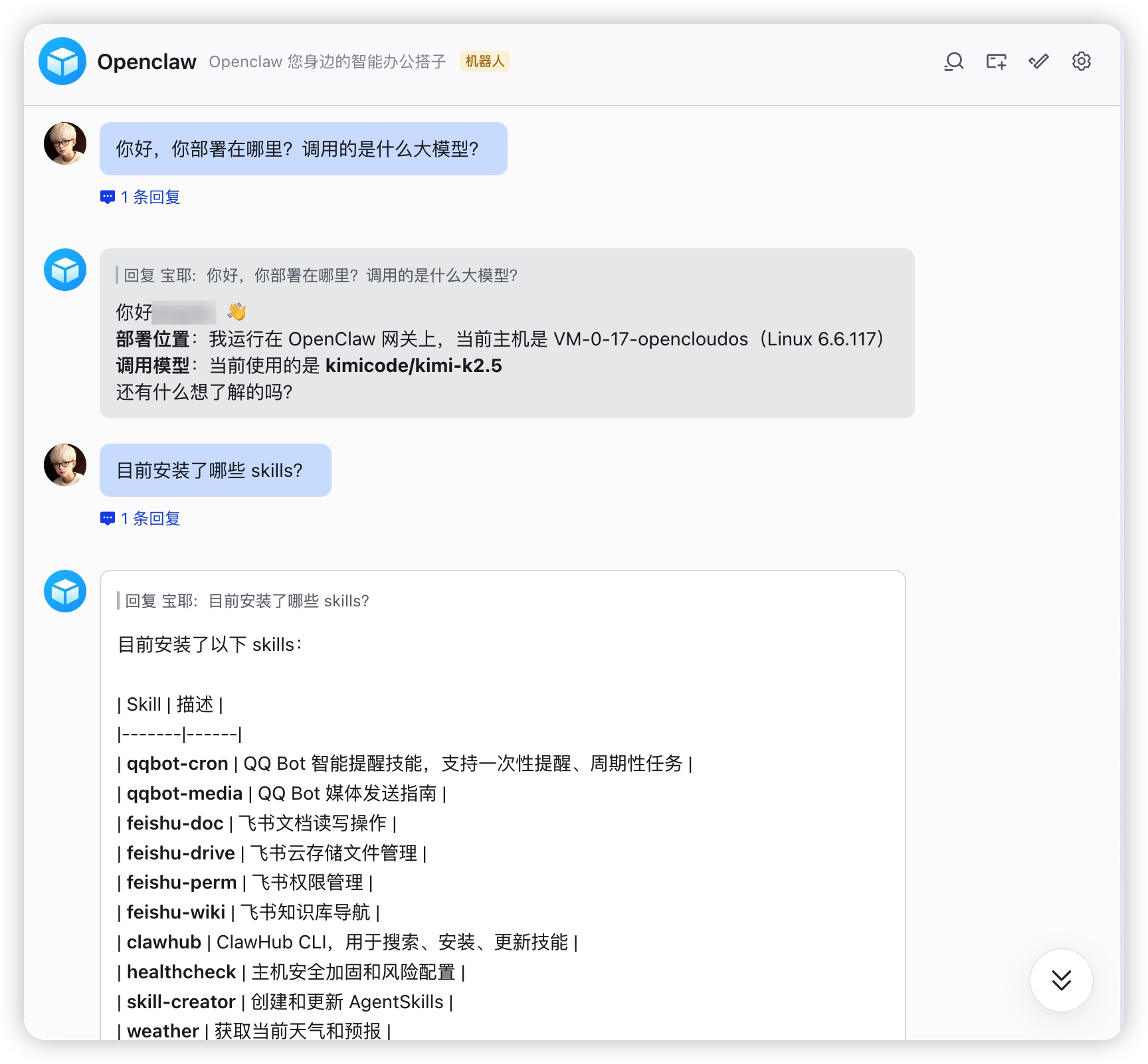The width and height of the screenshot is (1148, 1064).
Task: Click the 'feishu-doc' skill row
Action: tap(257, 824)
